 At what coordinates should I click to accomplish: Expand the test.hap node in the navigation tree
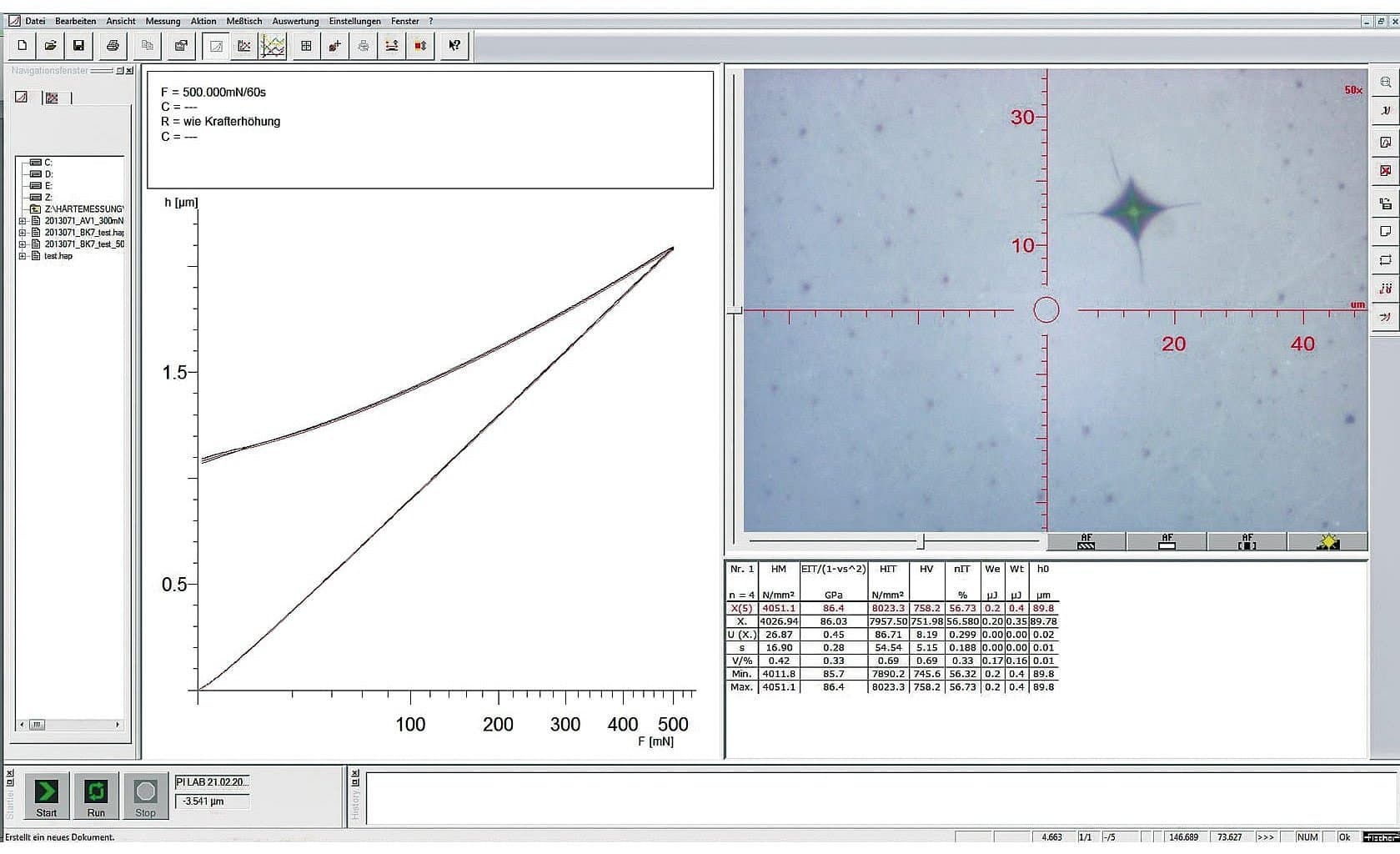click(x=22, y=255)
